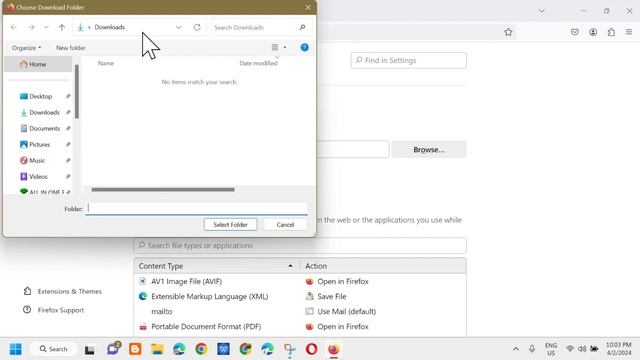Expand the address bar path dropdown
640x360 pixels.
(178, 27)
